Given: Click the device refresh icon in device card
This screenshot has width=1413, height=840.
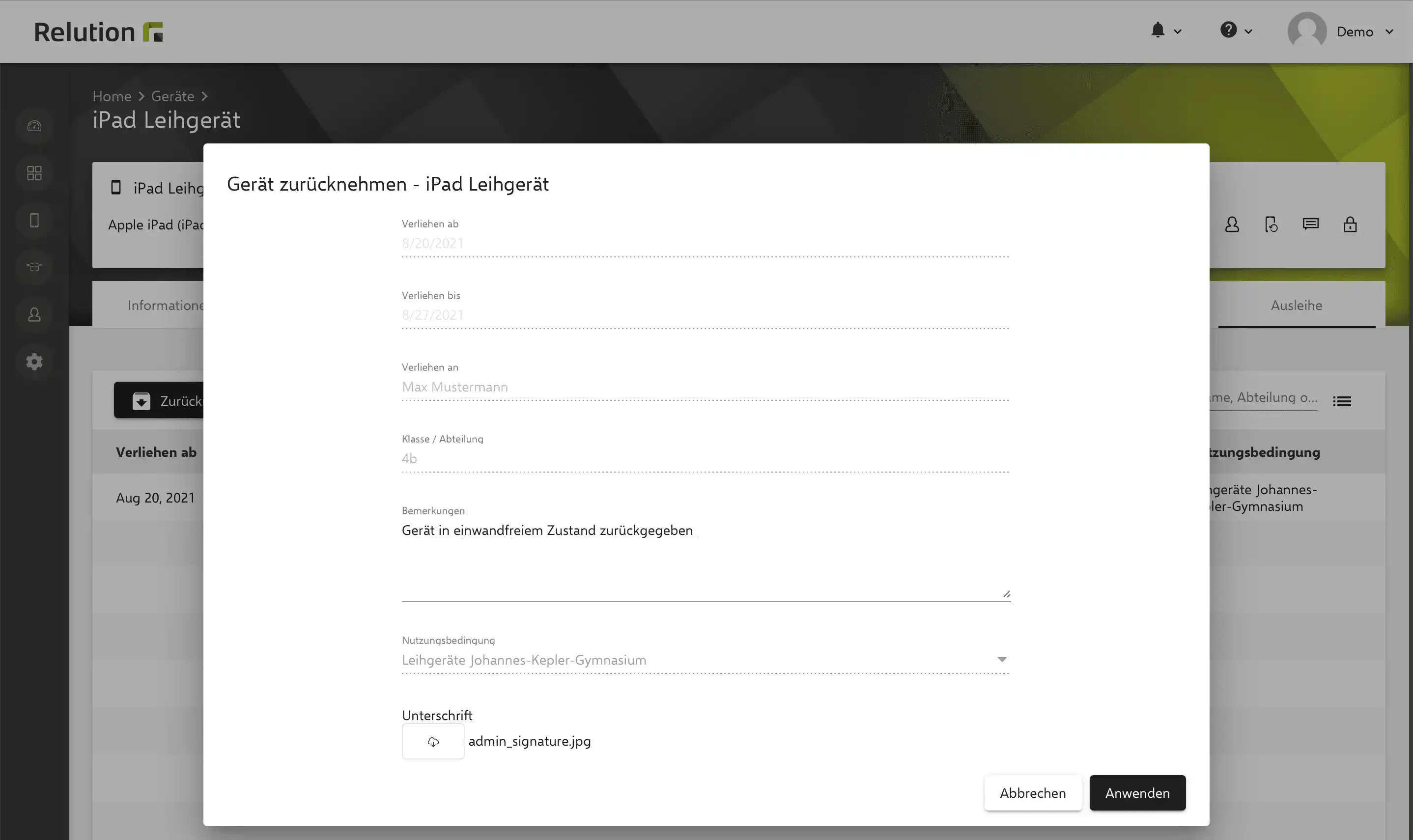Looking at the screenshot, I should click(x=1272, y=224).
